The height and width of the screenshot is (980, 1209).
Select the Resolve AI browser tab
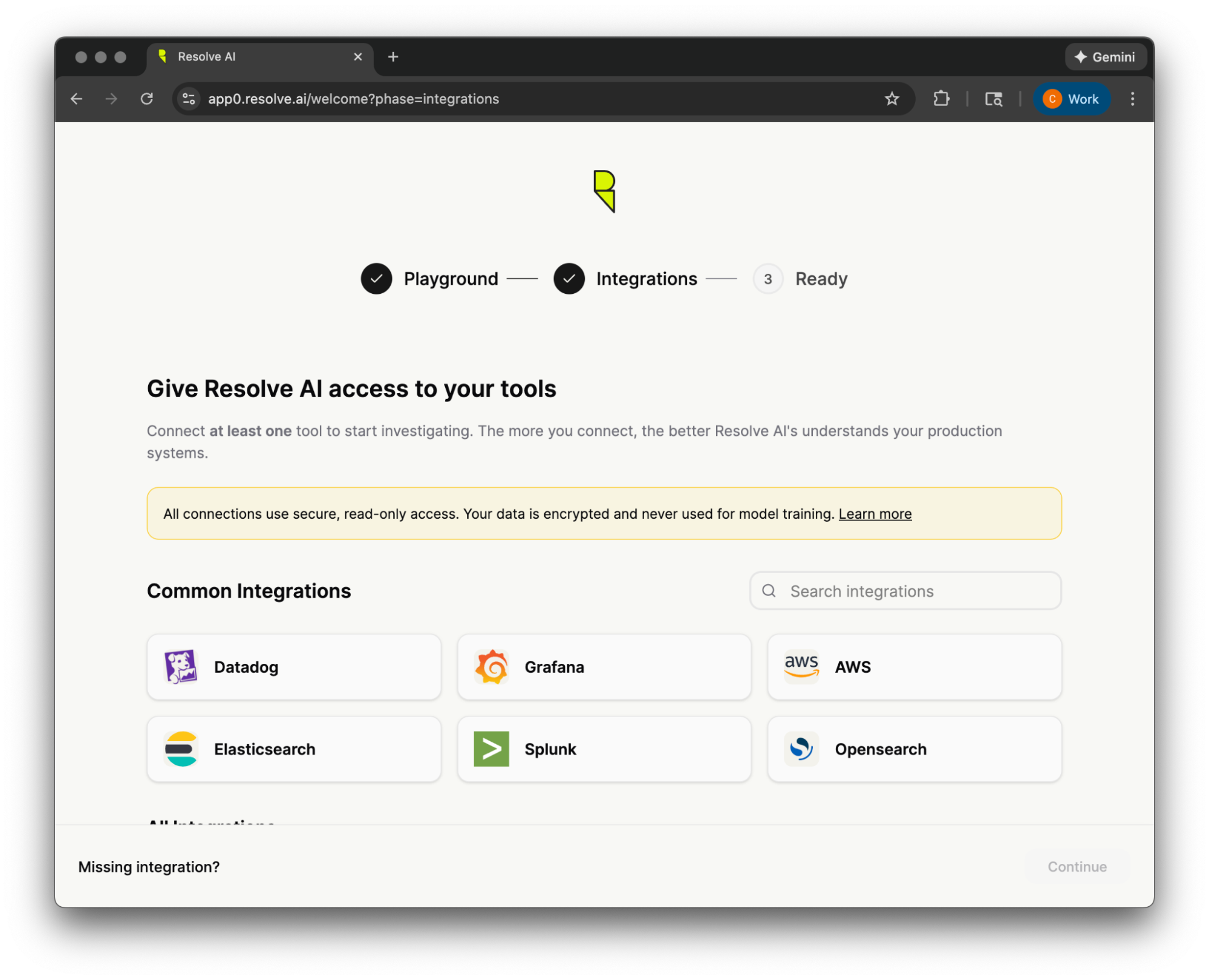[x=261, y=57]
